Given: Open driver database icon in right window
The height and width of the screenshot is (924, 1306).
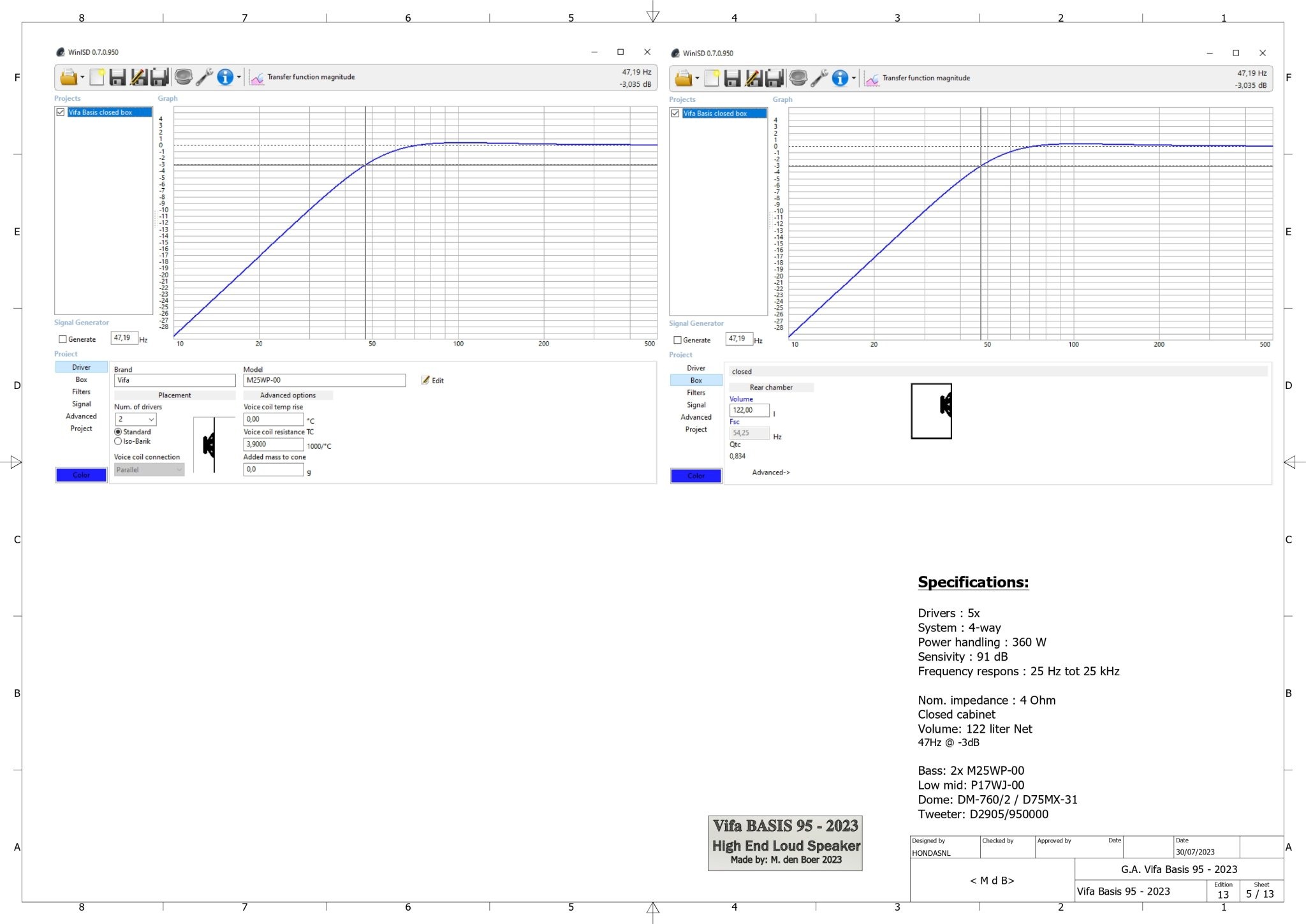Looking at the screenshot, I should tap(798, 78).
